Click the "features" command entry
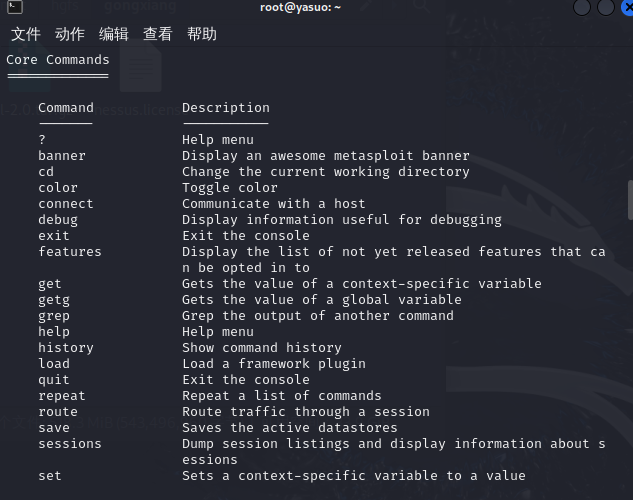Viewport: 633px width, 500px height. click(70, 252)
